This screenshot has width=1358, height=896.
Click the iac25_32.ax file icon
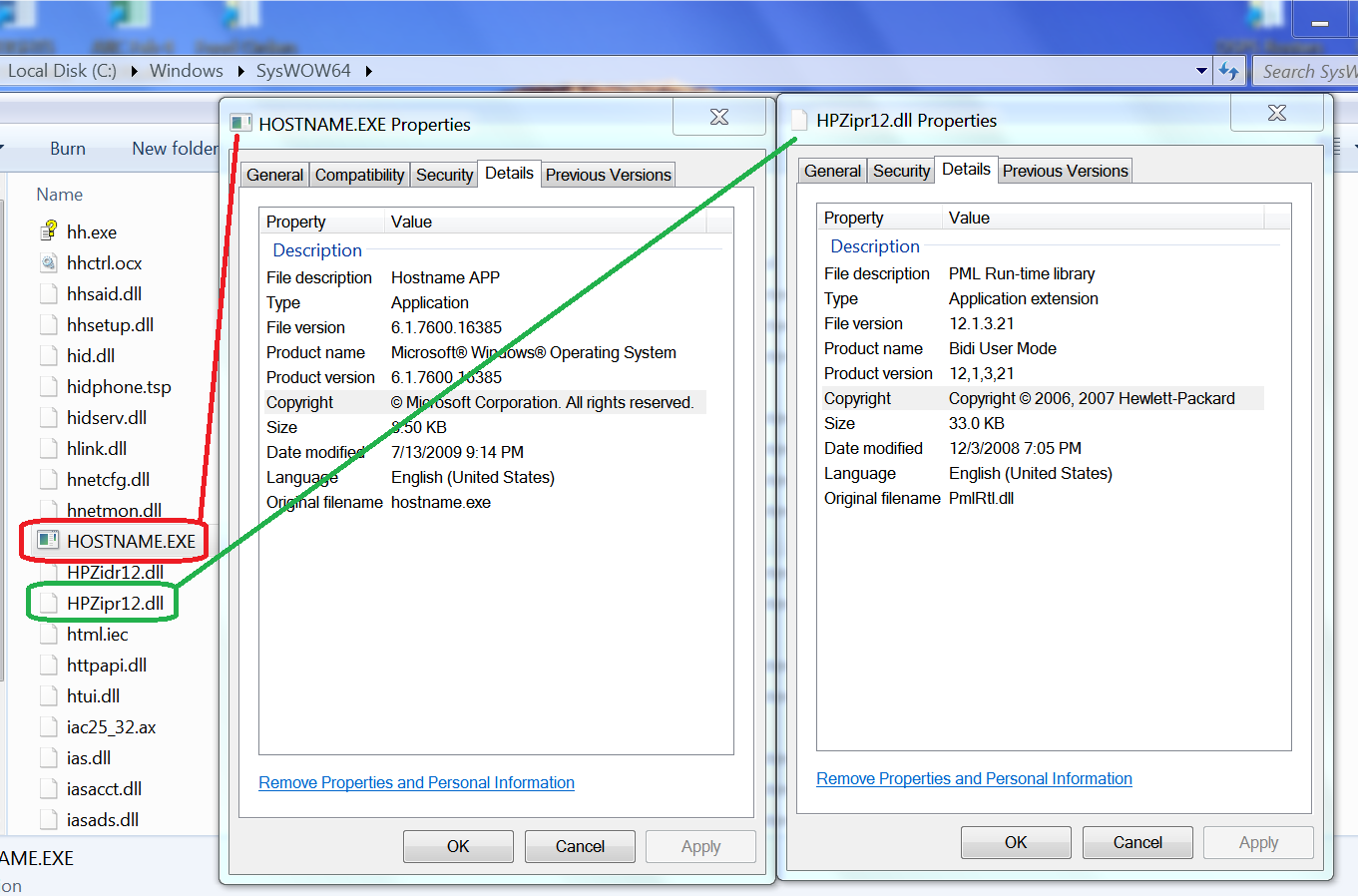pyautogui.click(x=49, y=726)
